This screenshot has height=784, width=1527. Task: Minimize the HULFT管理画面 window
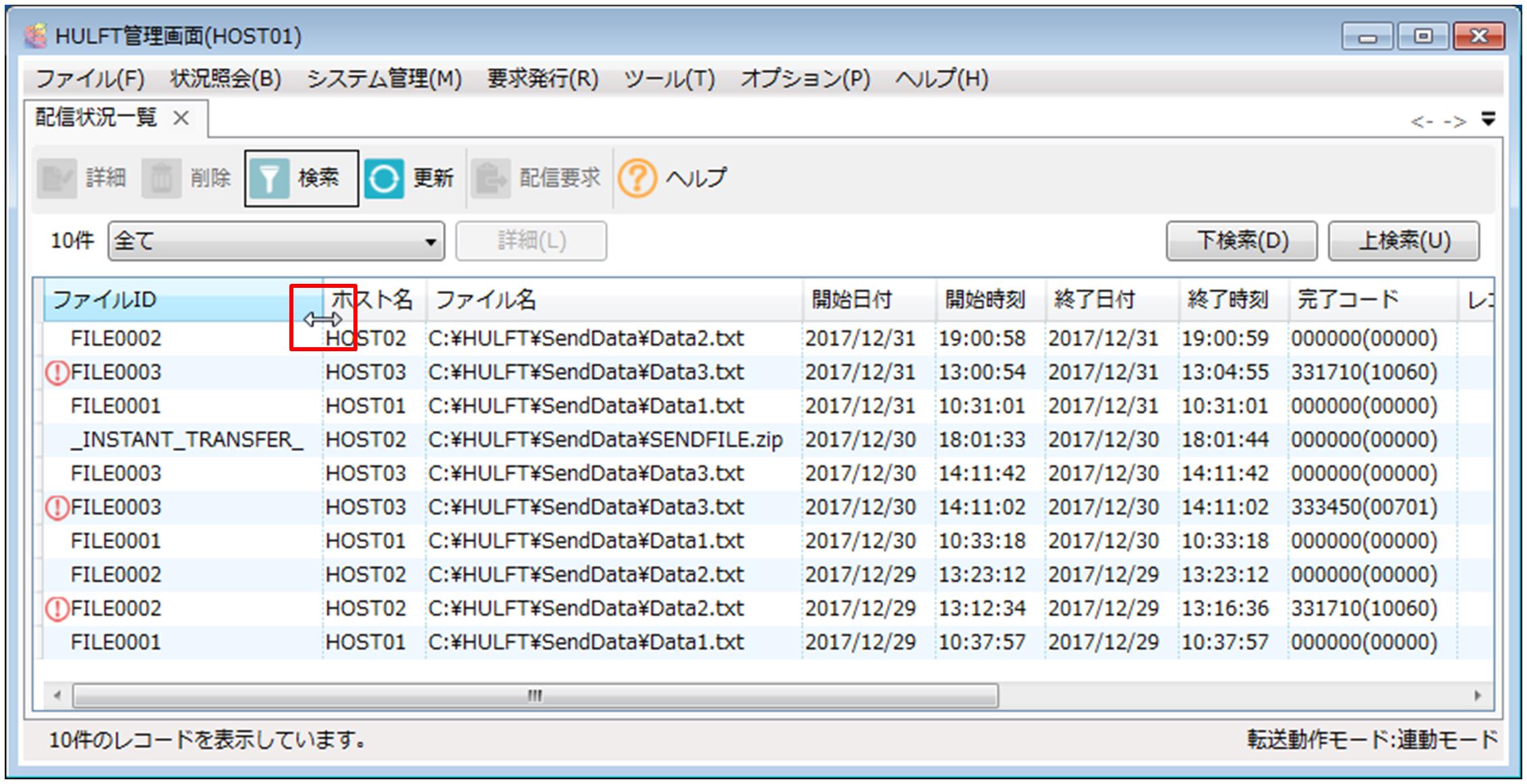pos(1367,36)
